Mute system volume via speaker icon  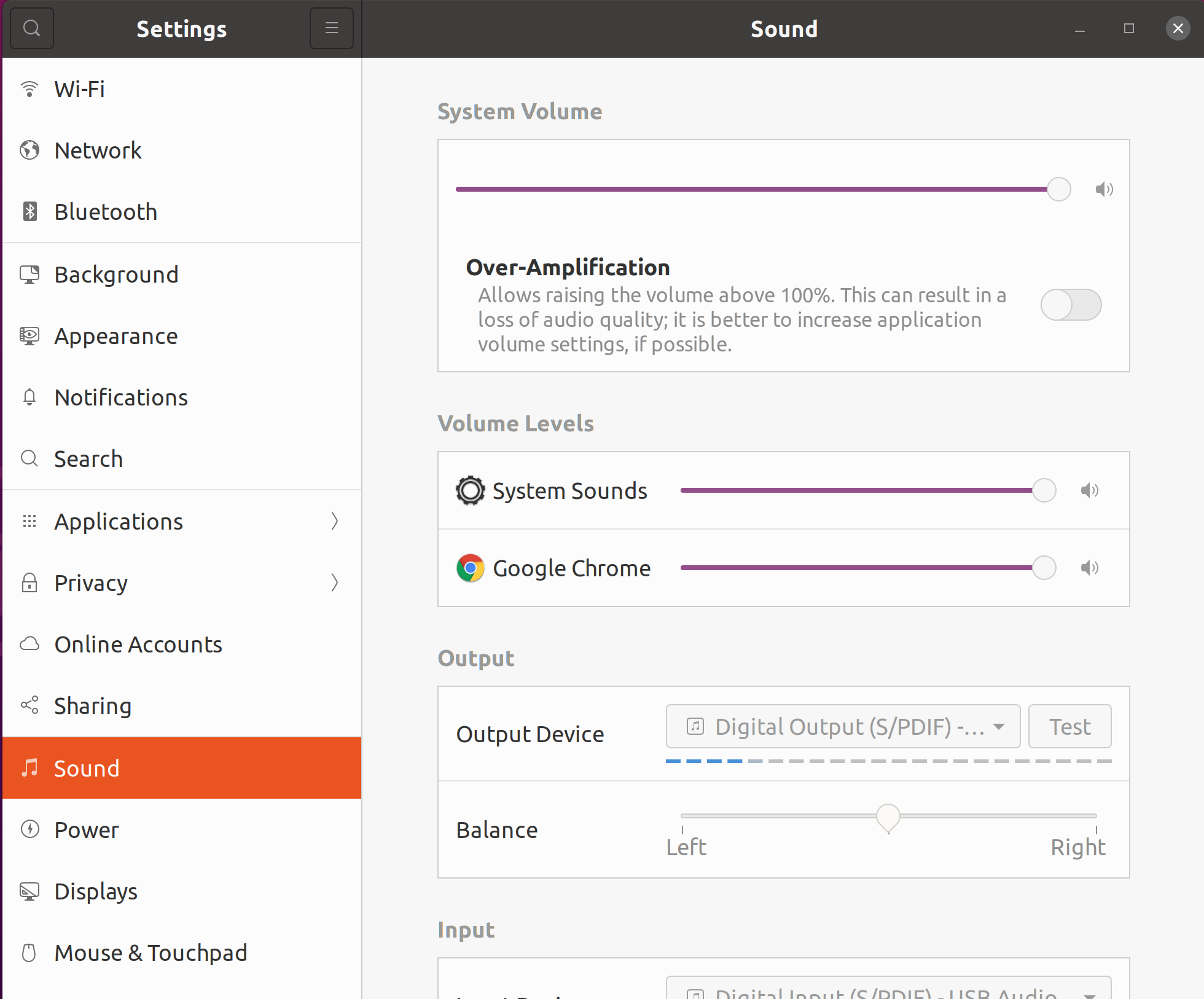1104,189
